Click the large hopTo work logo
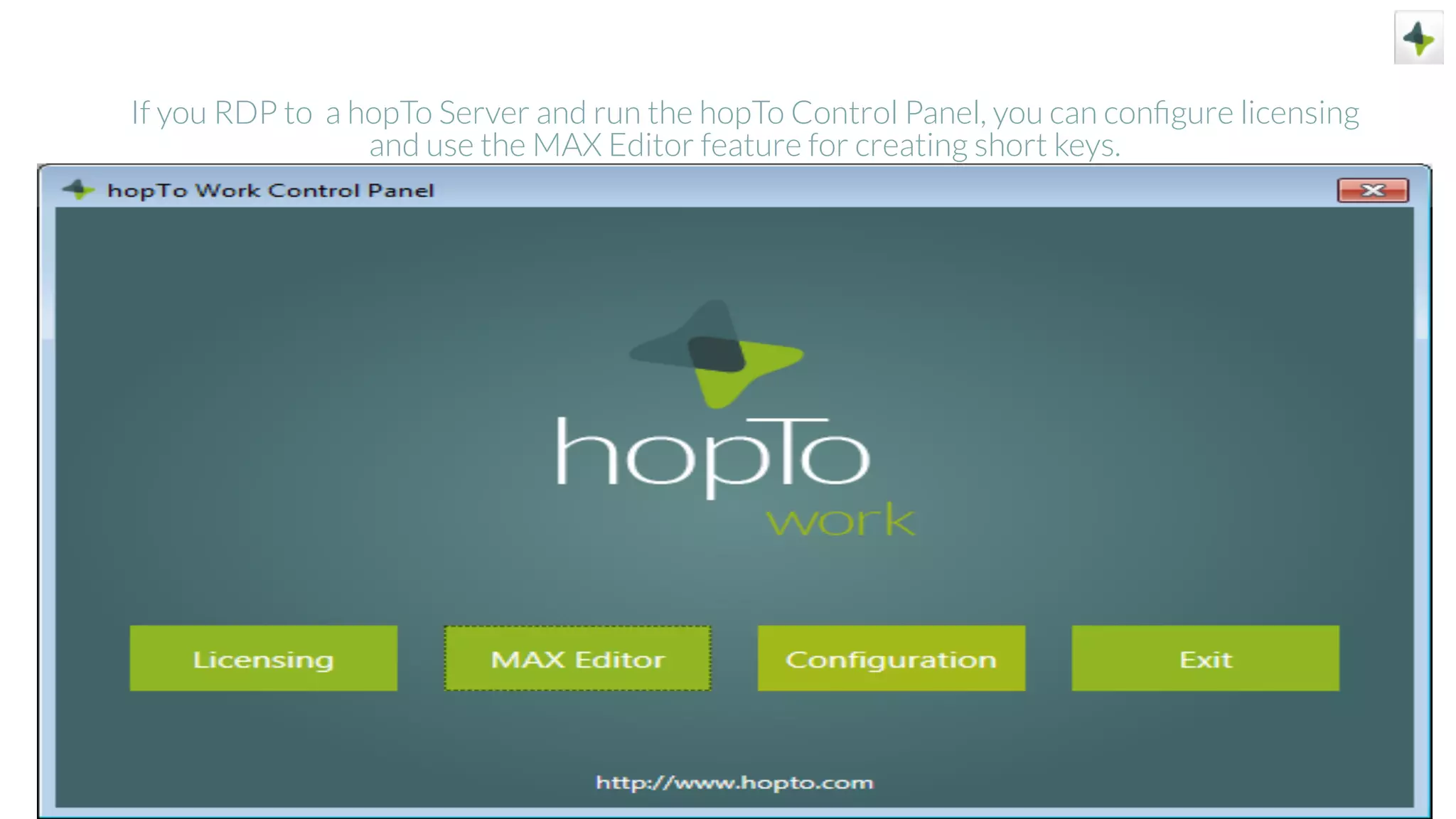Viewport: 1456px width, 819px height. (x=734, y=419)
